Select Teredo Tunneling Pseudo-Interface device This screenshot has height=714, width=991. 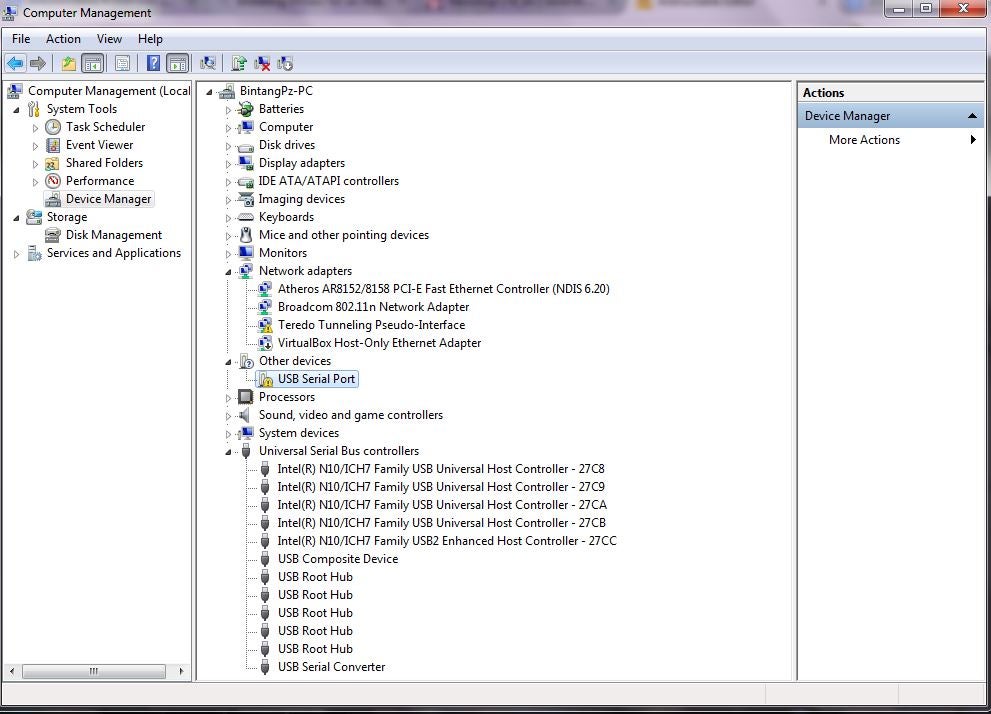(x=372, y=325)
